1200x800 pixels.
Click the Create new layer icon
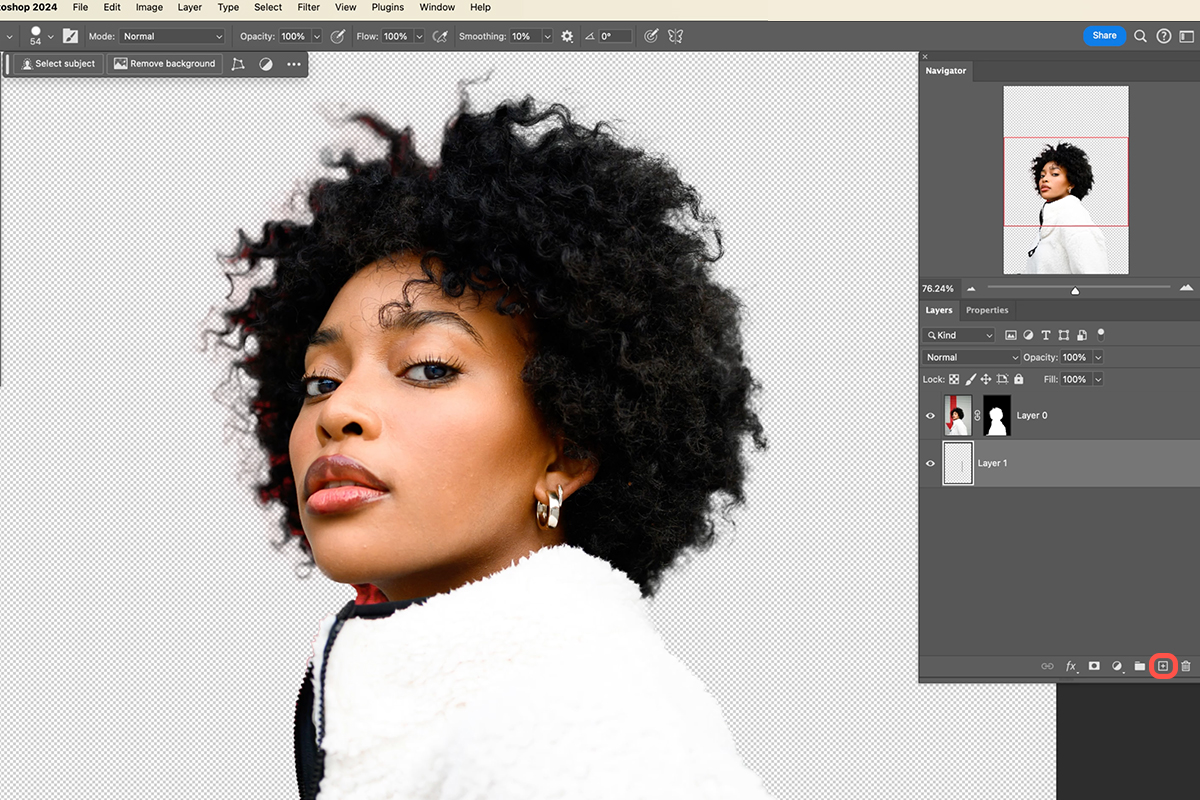coord(1163,666)
